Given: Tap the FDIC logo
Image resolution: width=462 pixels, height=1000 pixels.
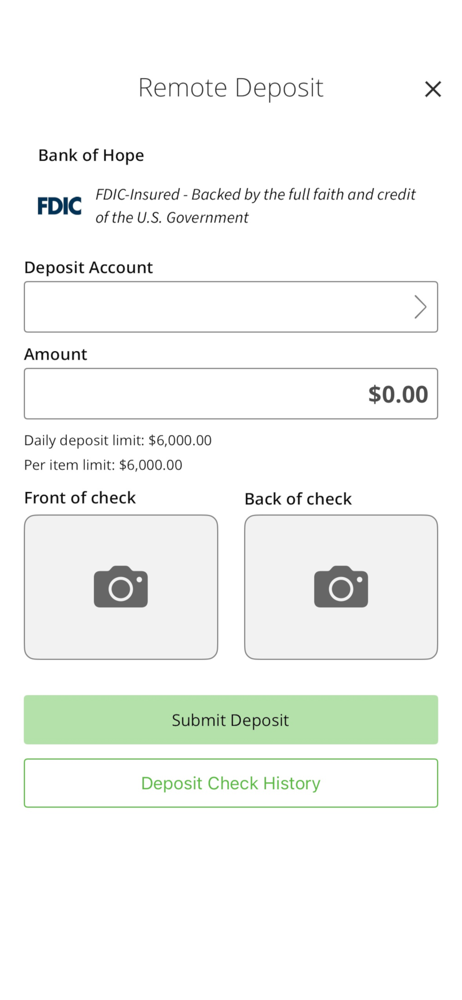Looking at the screenshot, I should point(59,205).
